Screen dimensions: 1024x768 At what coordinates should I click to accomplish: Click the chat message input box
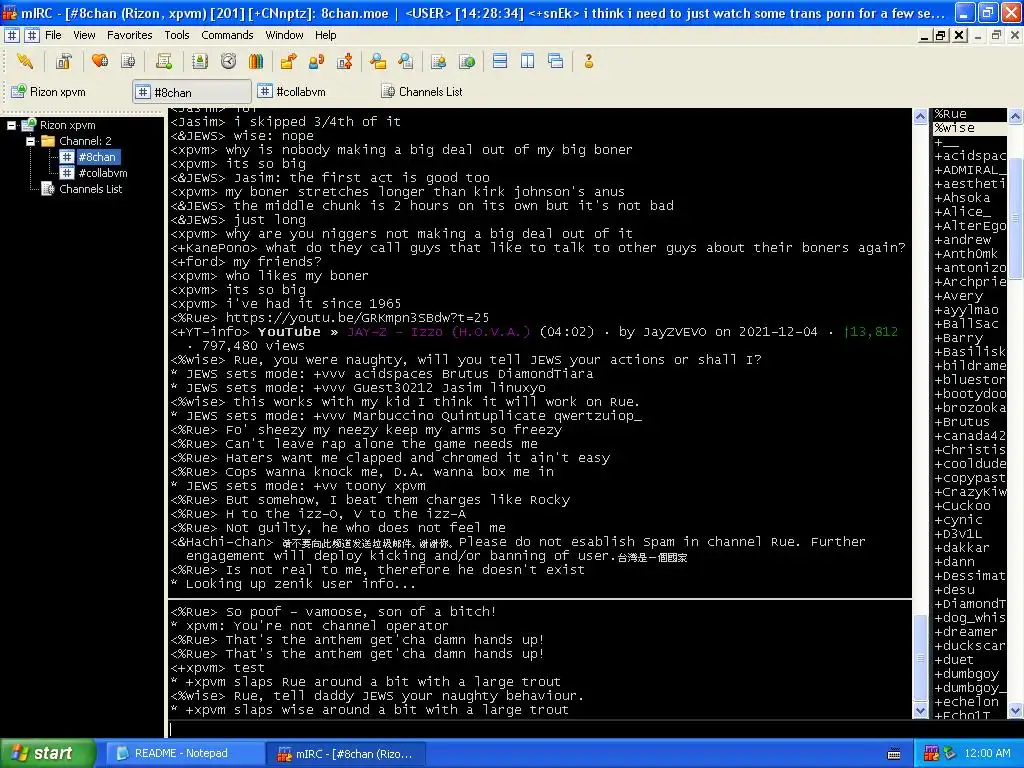(539, 729)
